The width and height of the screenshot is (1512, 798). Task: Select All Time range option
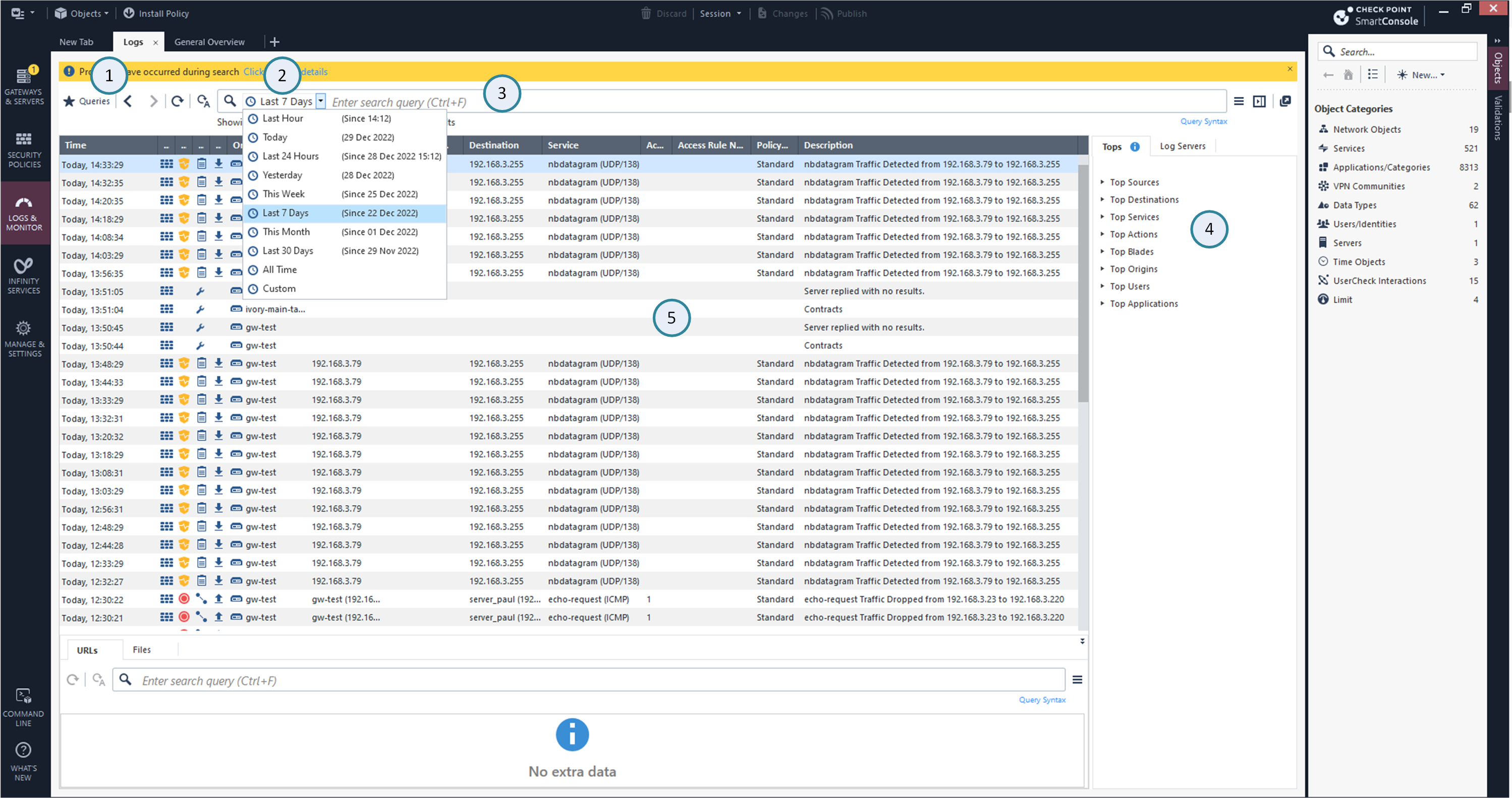coord(345,270)
